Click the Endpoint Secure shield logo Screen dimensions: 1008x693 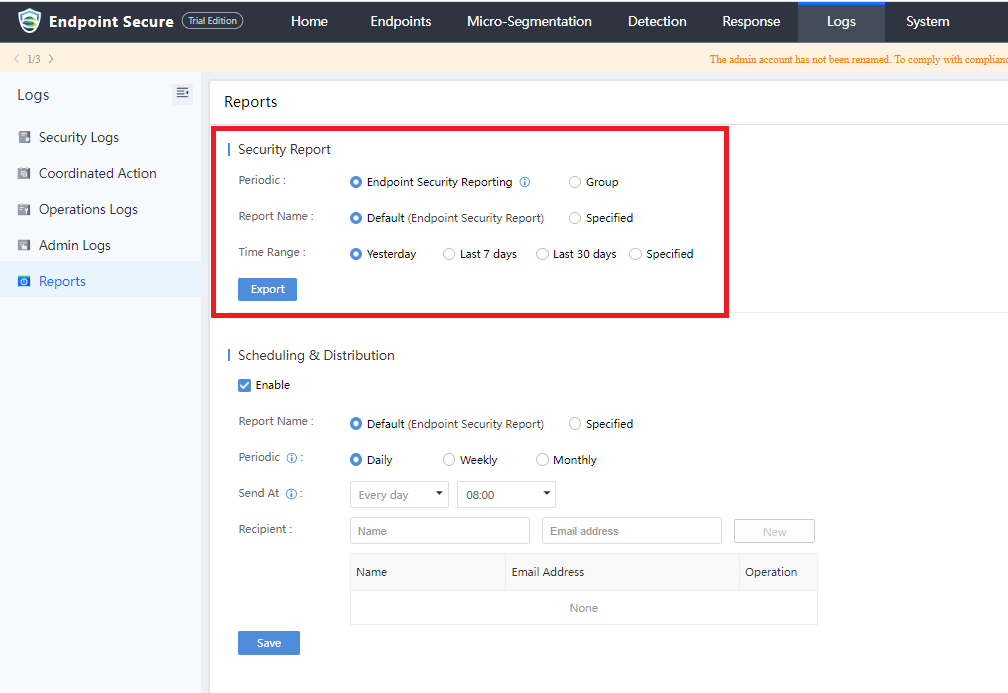pos(29,21)
